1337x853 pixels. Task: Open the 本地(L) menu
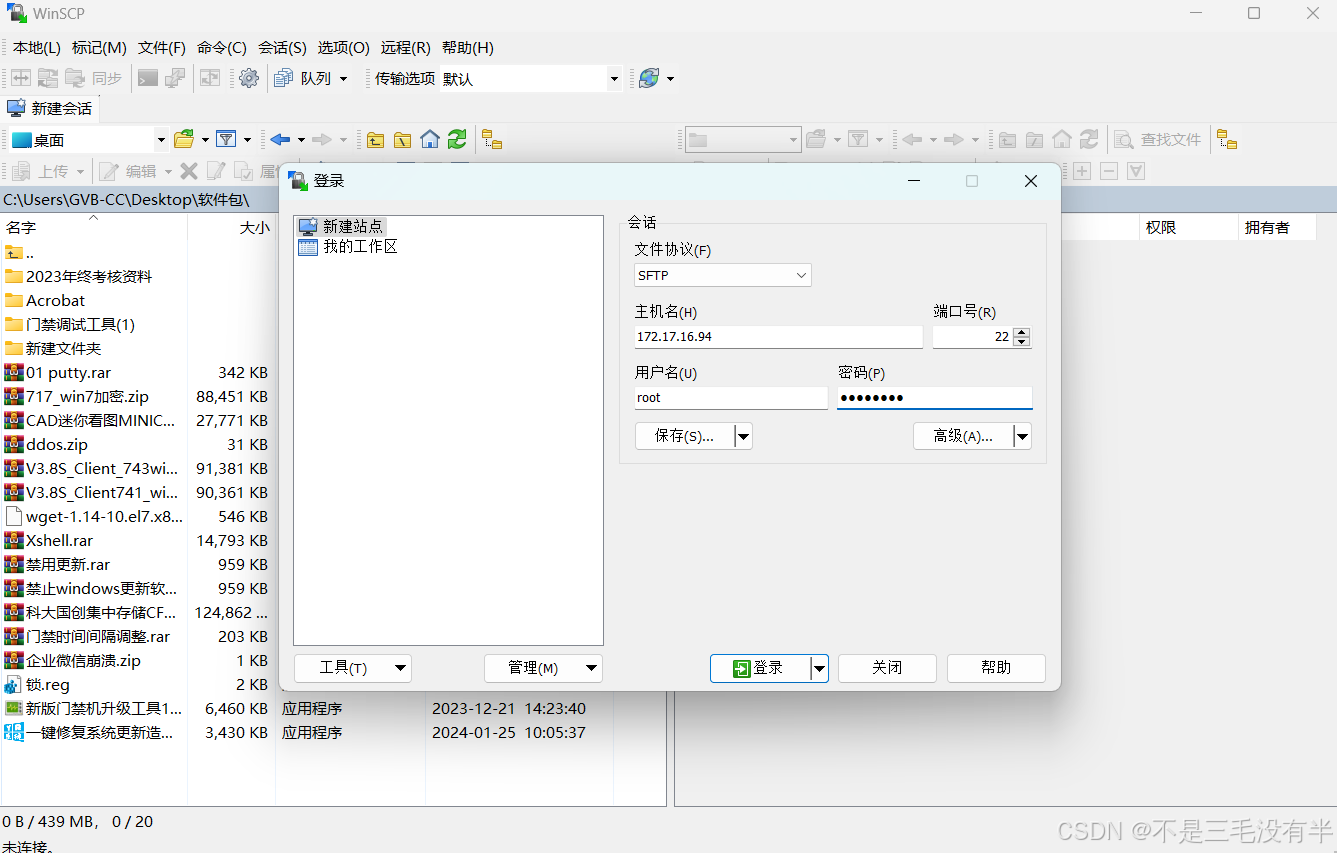(x=36, y=47)
